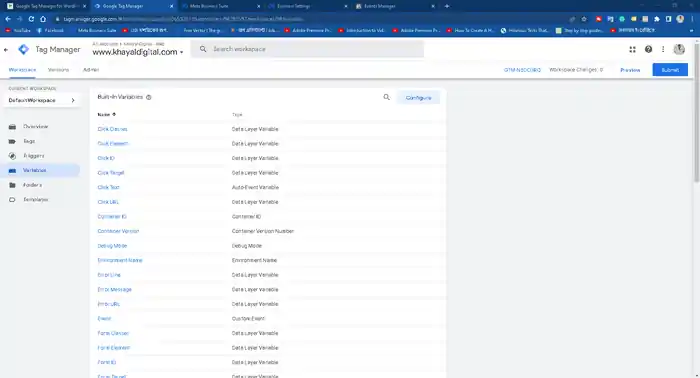
Task: Expand the Default Workspace selector chevron
Action: 73,100
